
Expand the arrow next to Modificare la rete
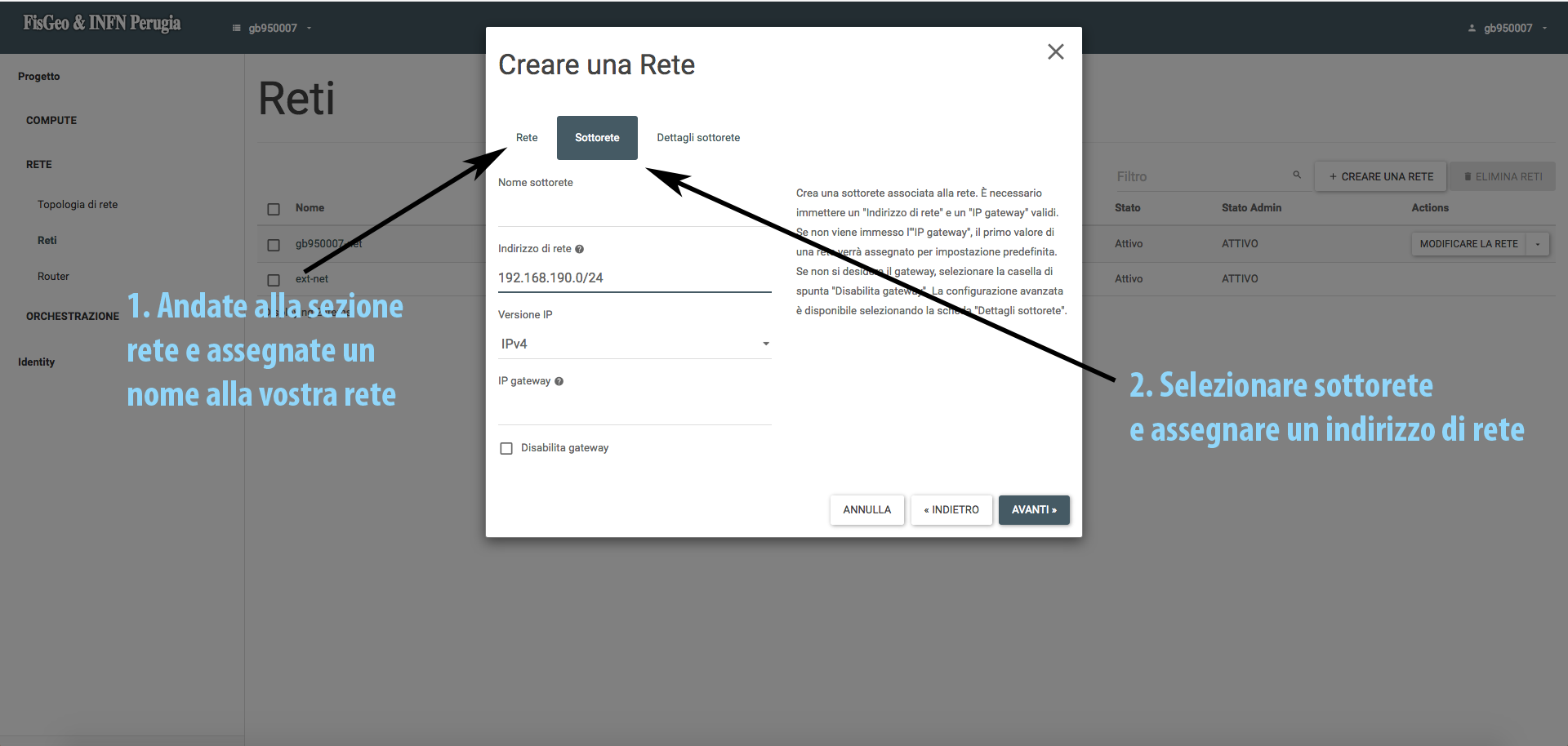coord(1537,244)
